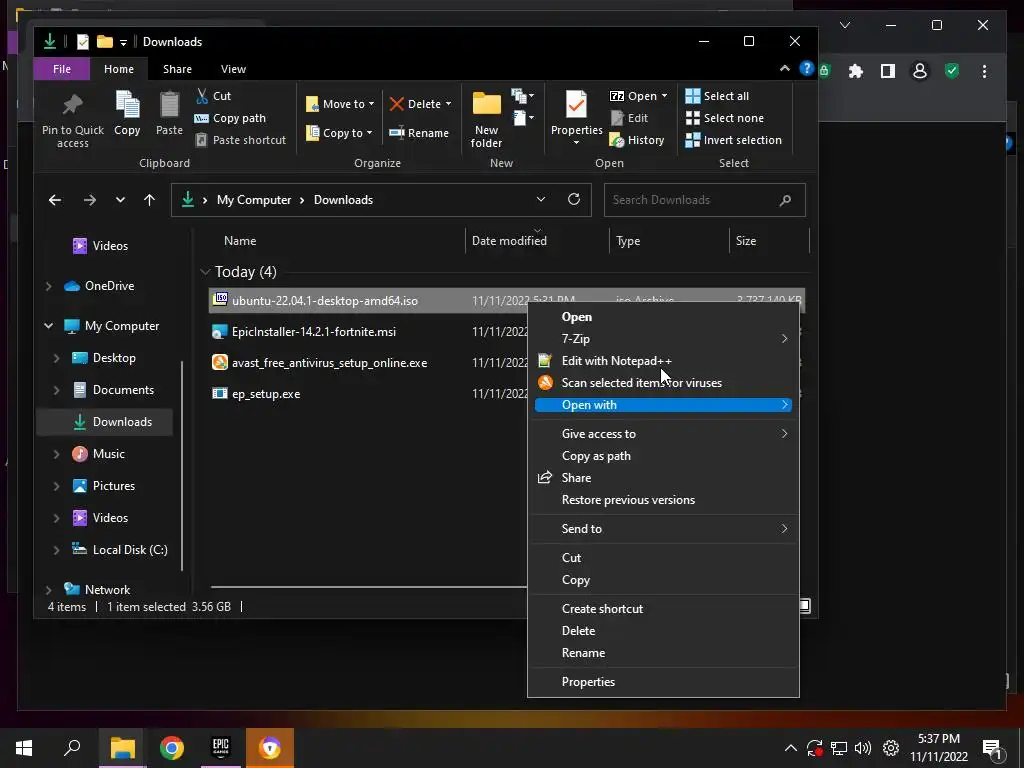Open the Windows Start menu
The width and height of the screenshot is (1024, 768).
tap(24, 748)
